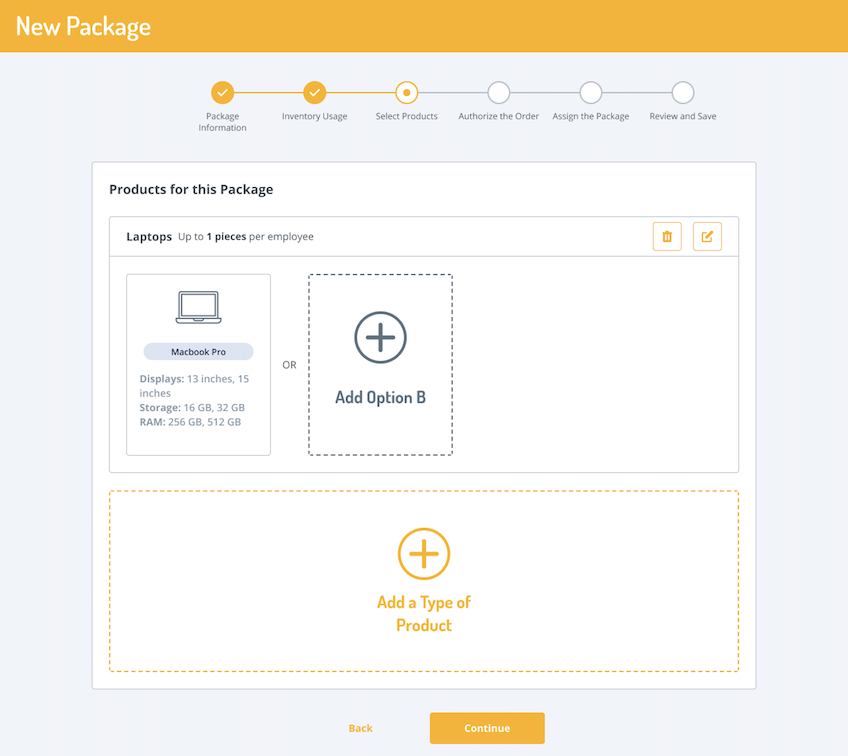Click the Add a Type of Product text
The height and width of the screenshot is (756, 848).
tap(424, 614)
